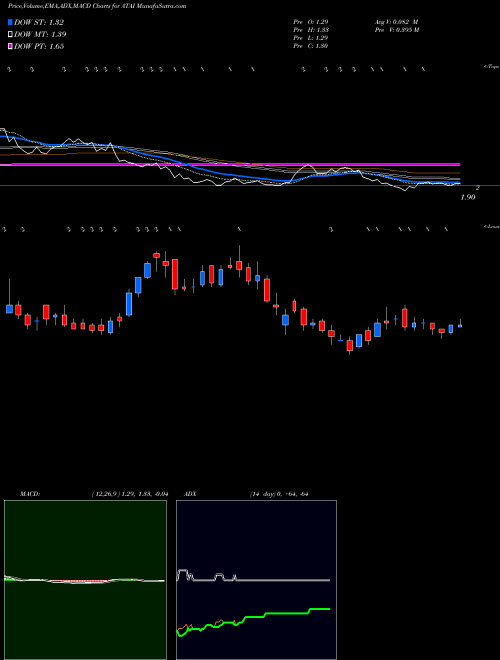Click the white DOW MT legend swatch
This screenshot has width=500, height=660.
point(10,35)
